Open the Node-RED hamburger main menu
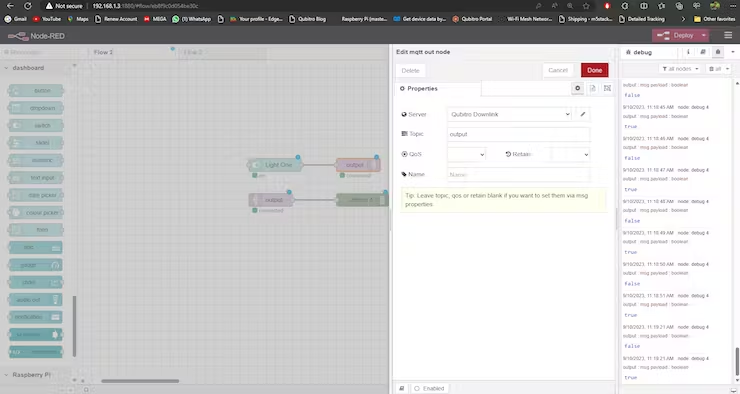The image size is (740, 394). [x=728, y=35]
